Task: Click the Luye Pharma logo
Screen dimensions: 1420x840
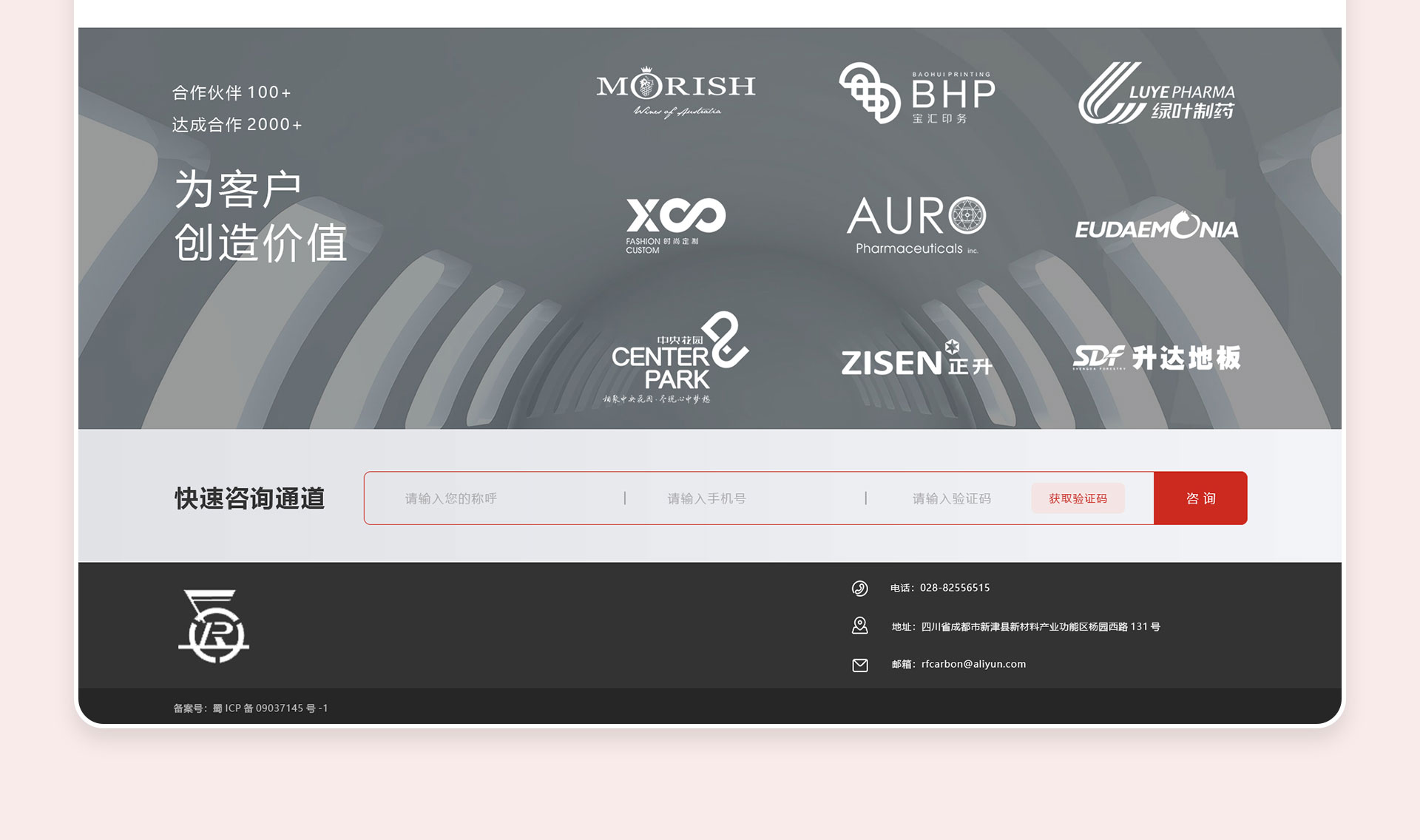Action: (x=1156, y=93)
